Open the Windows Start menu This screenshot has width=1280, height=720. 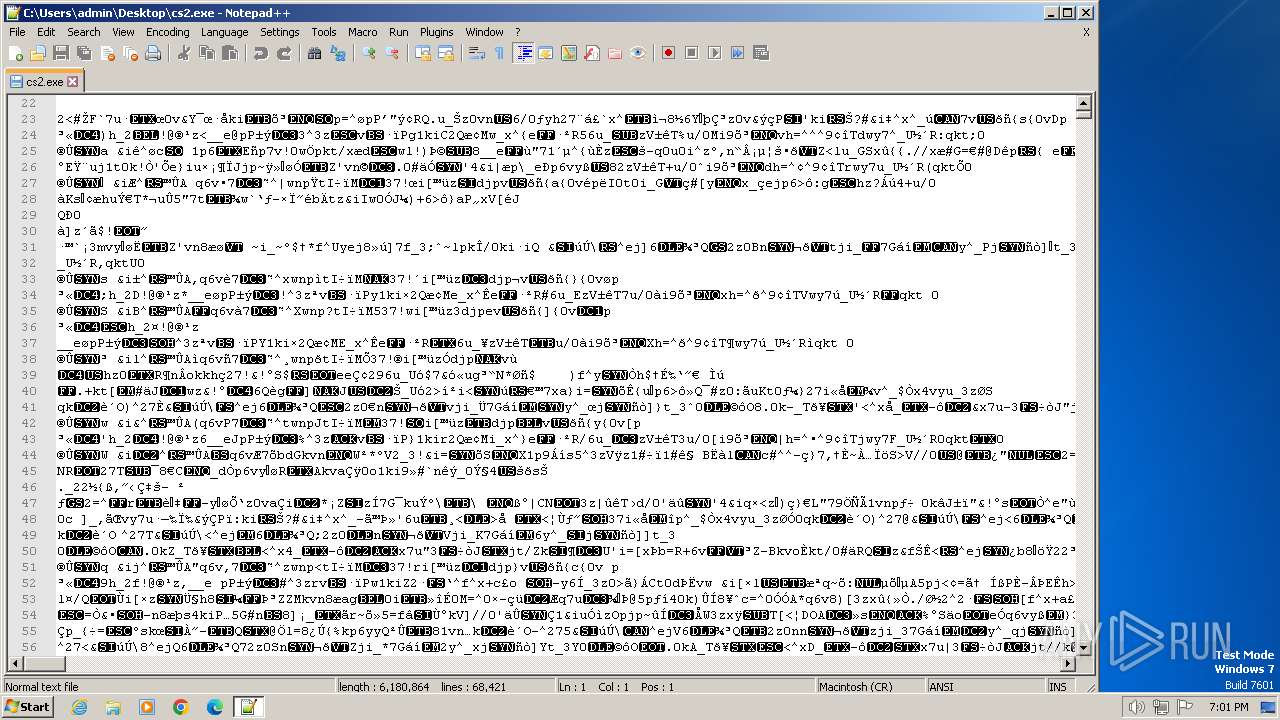coord(27,707)
